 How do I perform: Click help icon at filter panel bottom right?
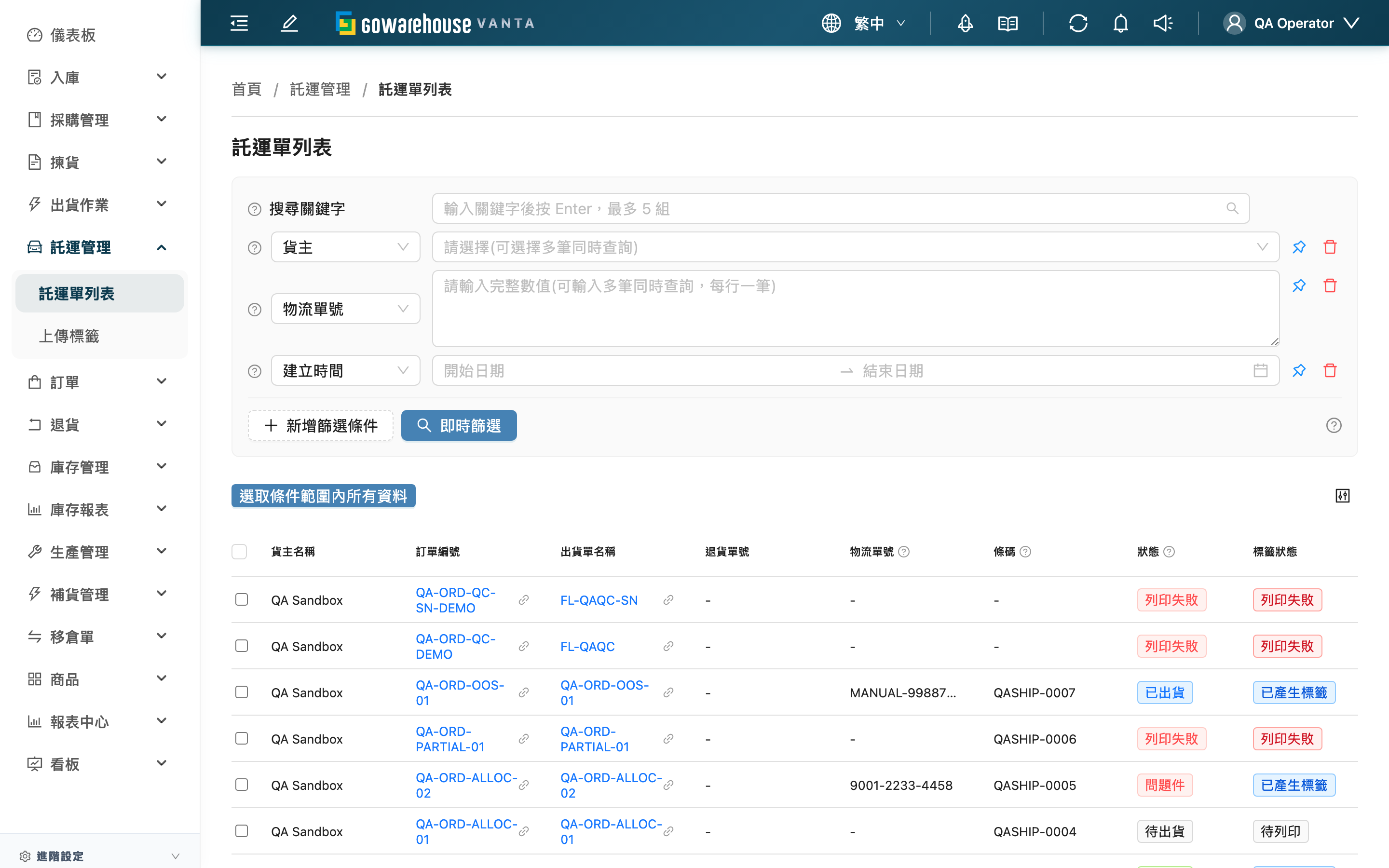pyautogui.click(x=1334, y=425)
